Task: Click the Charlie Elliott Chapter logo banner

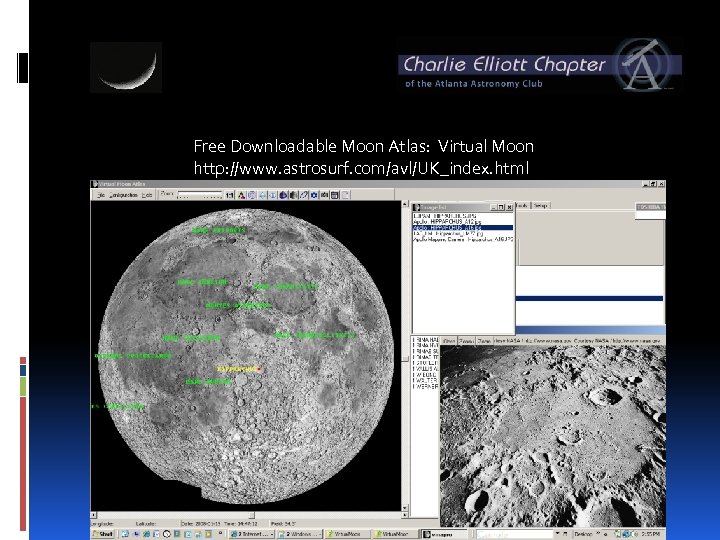Action: [540, 65]
